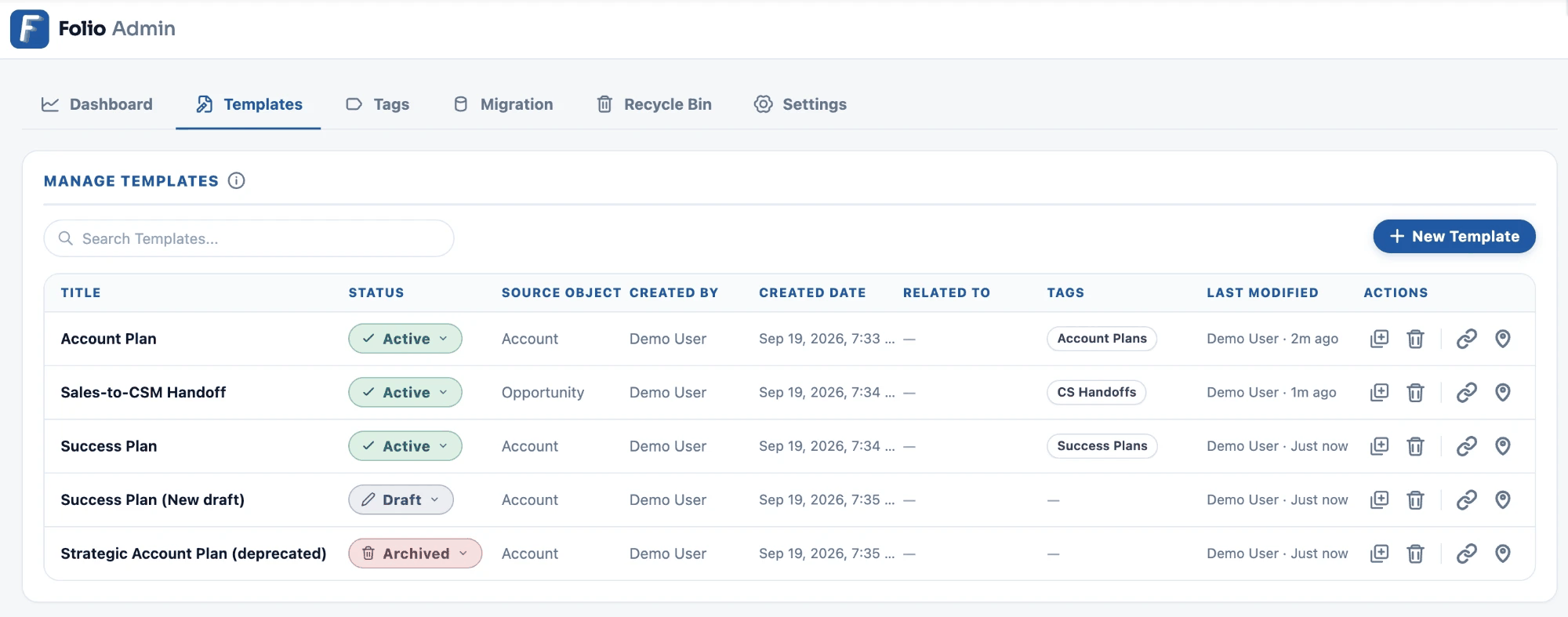This screenshot has width=1568, height=617.
Task: Delete the Success Plan (New draft) template
Action: coord(1415,499)
